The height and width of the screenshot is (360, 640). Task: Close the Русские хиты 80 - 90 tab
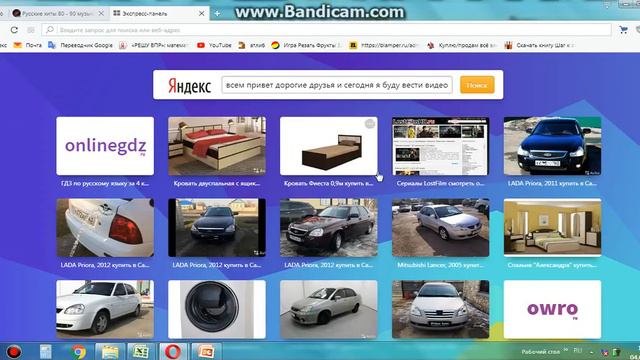(101, 13)
